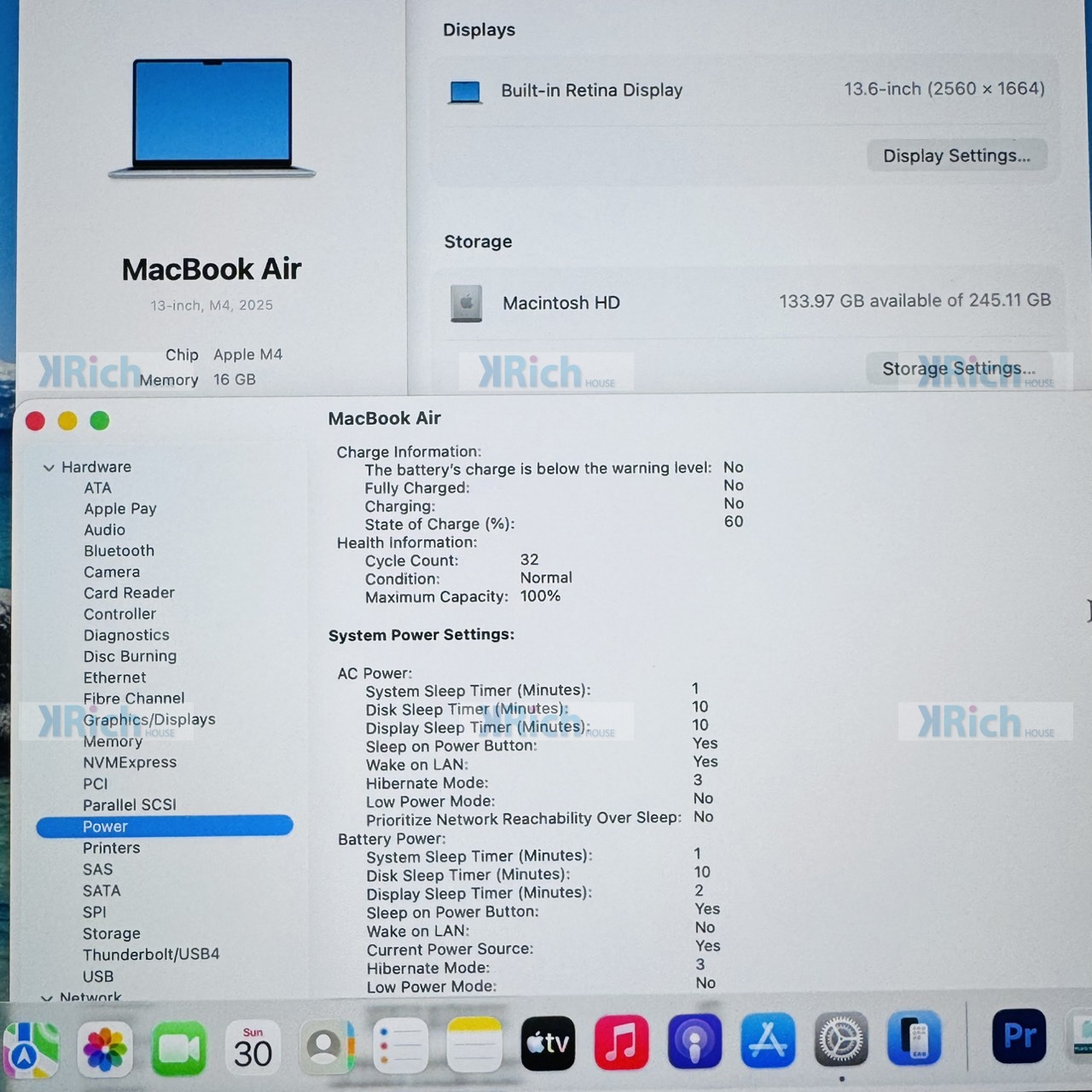
Task: Open Reminders from the Dock
Action: tap(400, 1045)
